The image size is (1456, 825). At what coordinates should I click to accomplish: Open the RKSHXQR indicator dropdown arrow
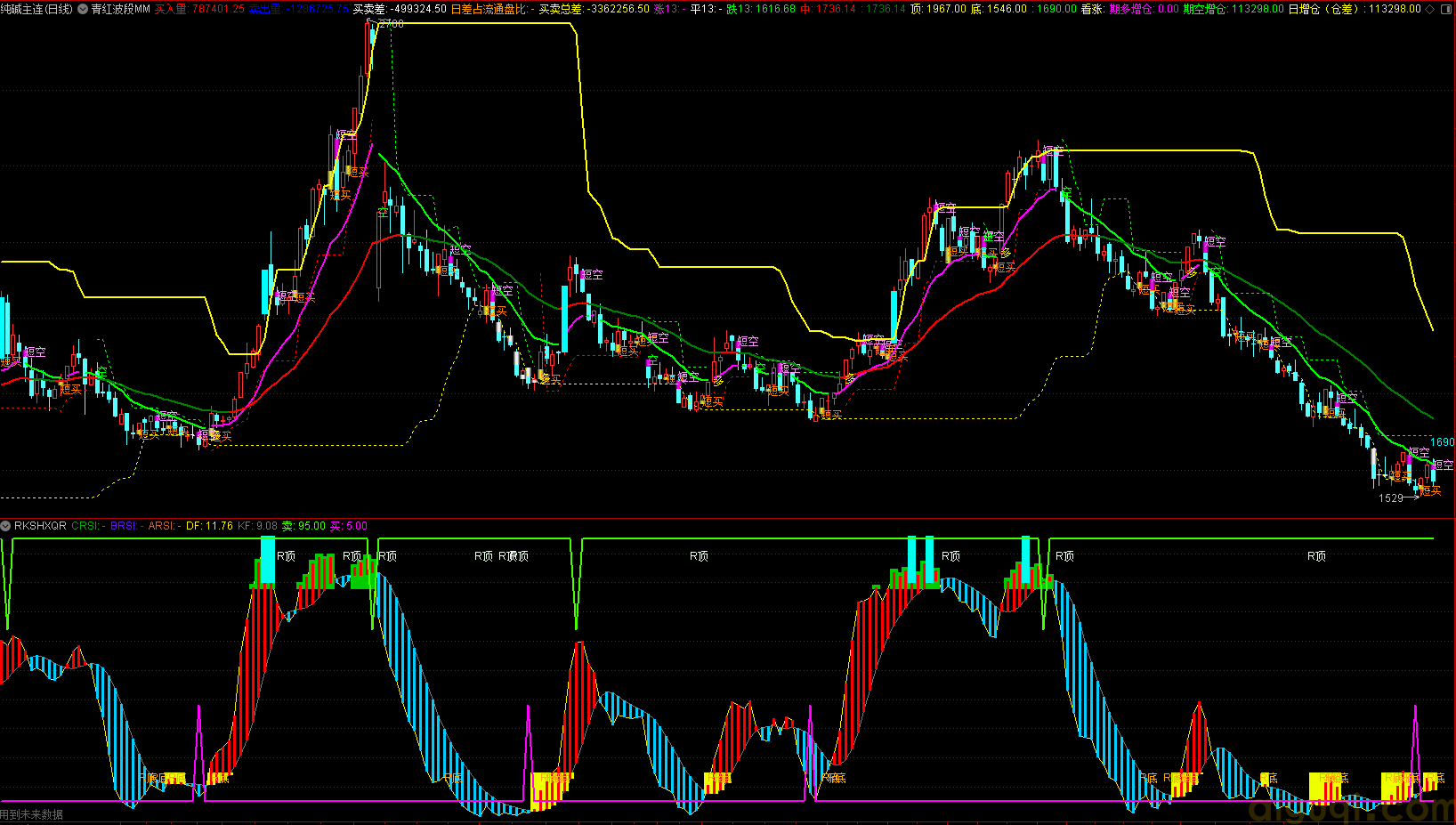[6, 526]
